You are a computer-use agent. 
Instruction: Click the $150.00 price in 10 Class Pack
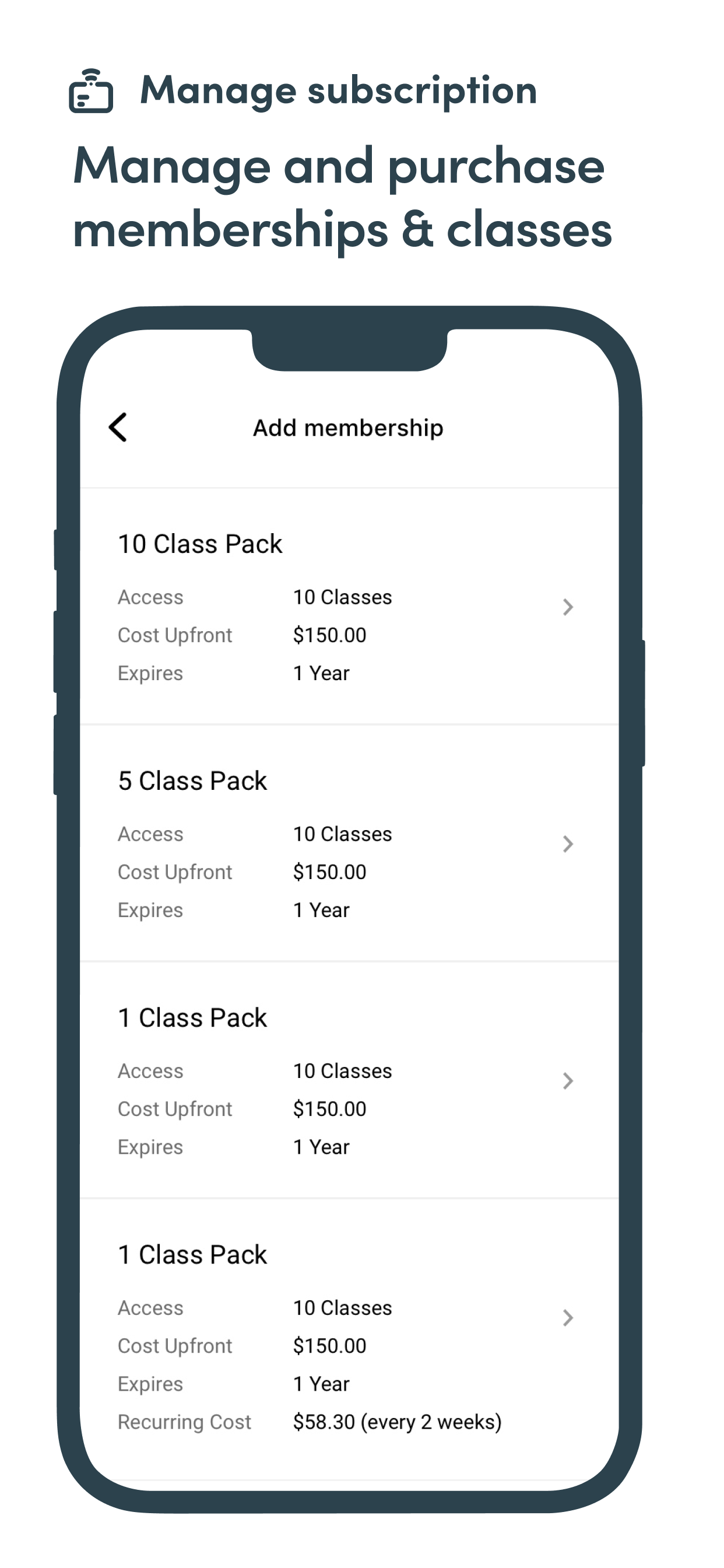(x=330, y=635)
